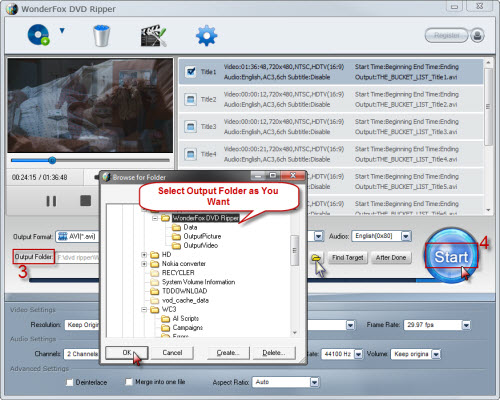Open the Load DVD dropdown arrow
The width and height of the screenshot is (500, 400).
coord(62,31)
